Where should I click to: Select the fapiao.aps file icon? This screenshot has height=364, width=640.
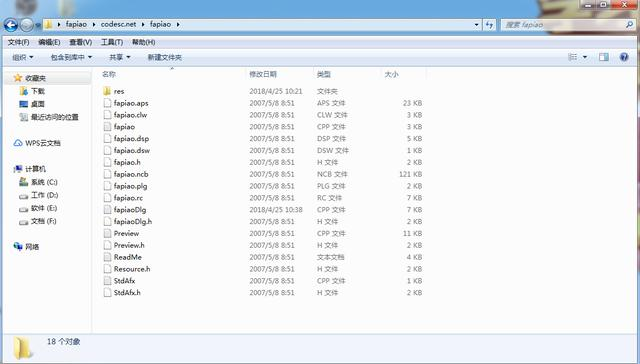(x=107, y=103)
